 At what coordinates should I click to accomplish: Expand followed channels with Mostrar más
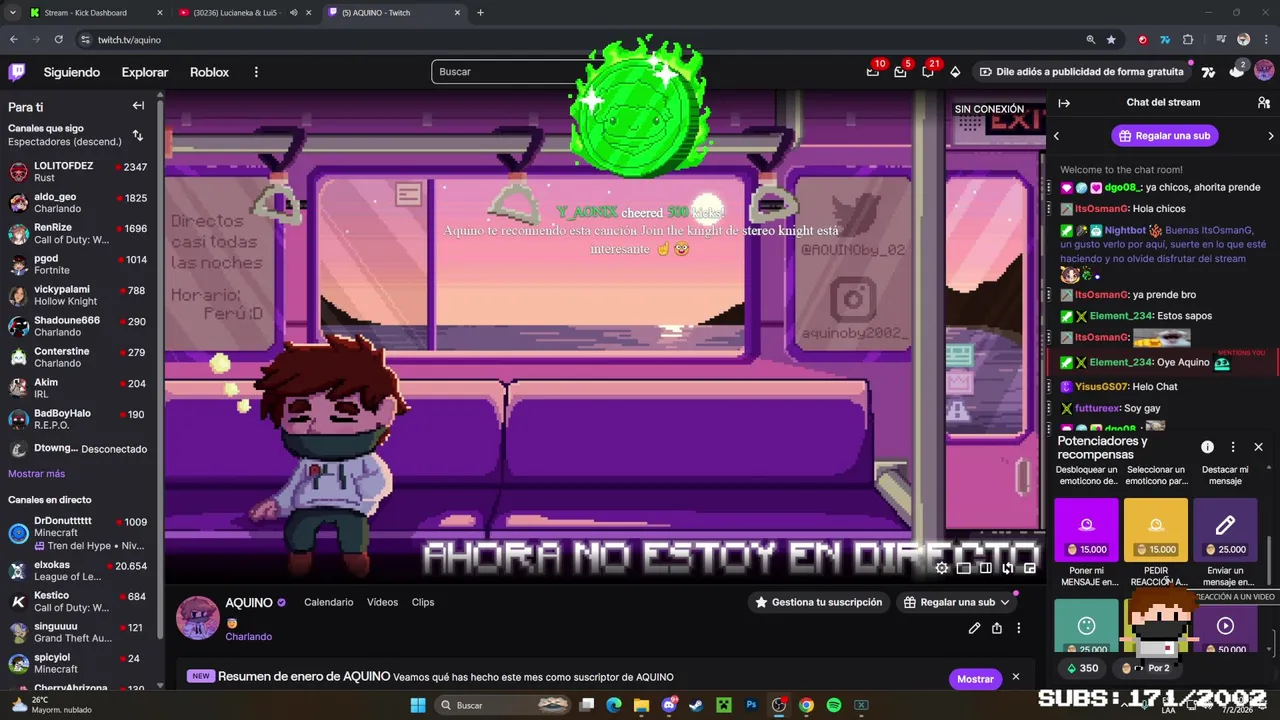tap(36, 474)
